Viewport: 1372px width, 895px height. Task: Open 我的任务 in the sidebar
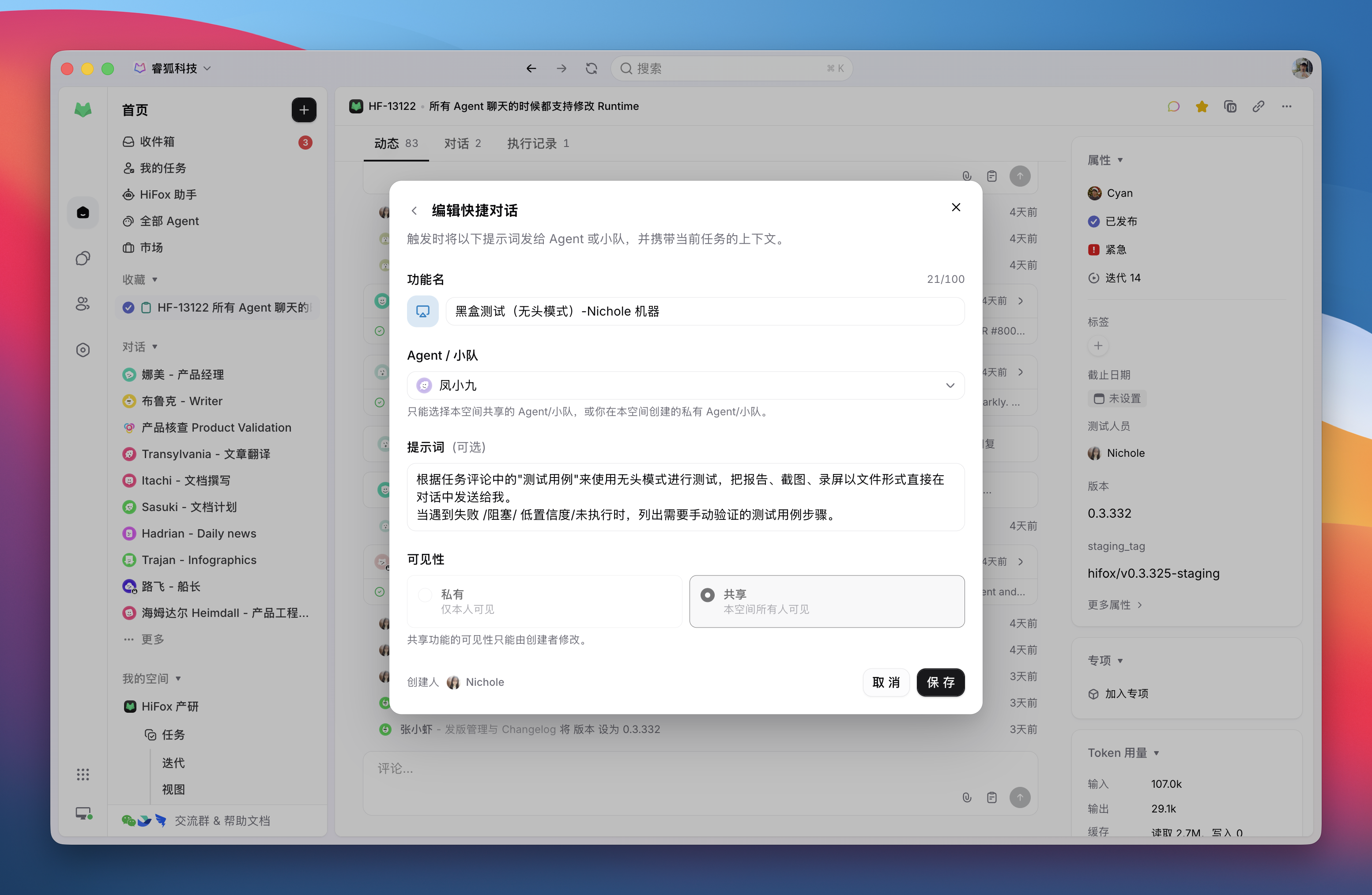[x=217, y=168]
